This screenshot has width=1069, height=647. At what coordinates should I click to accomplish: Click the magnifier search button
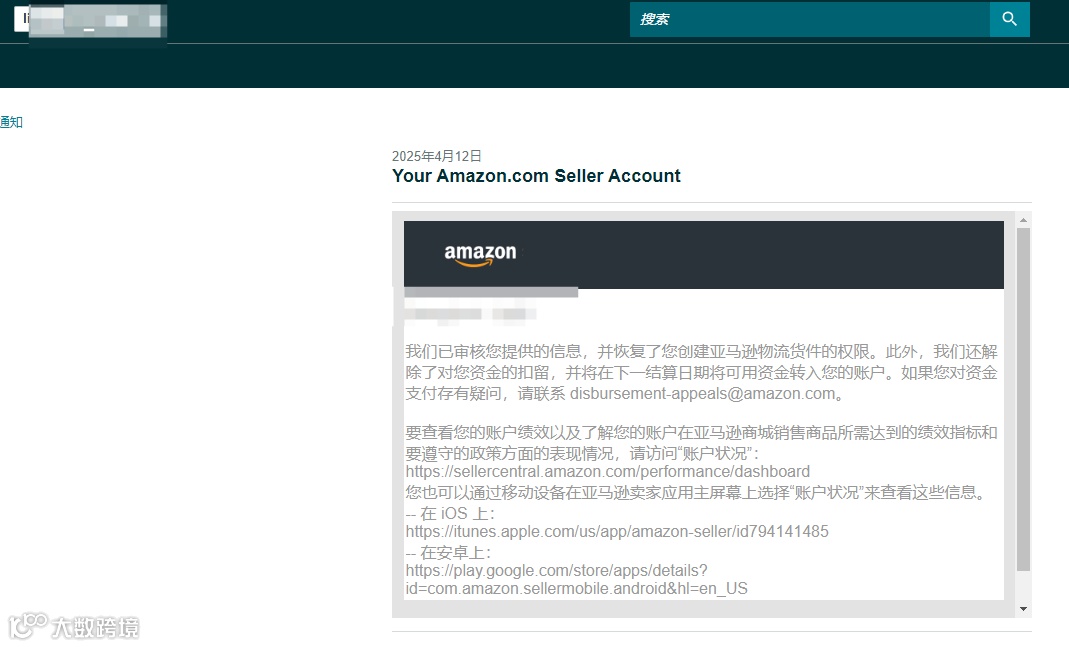pyautogui.click(x=1010, y=19)
